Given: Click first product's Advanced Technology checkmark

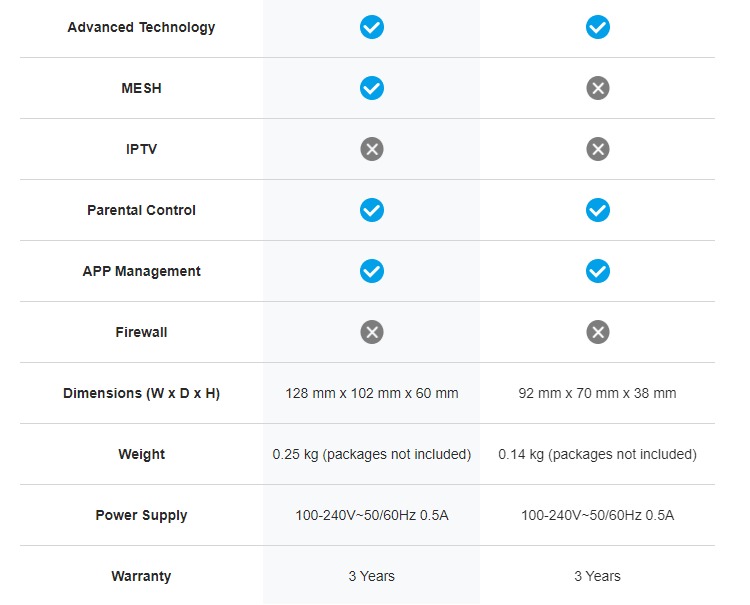Looking at the screenshot, I should tap(372, 27).
